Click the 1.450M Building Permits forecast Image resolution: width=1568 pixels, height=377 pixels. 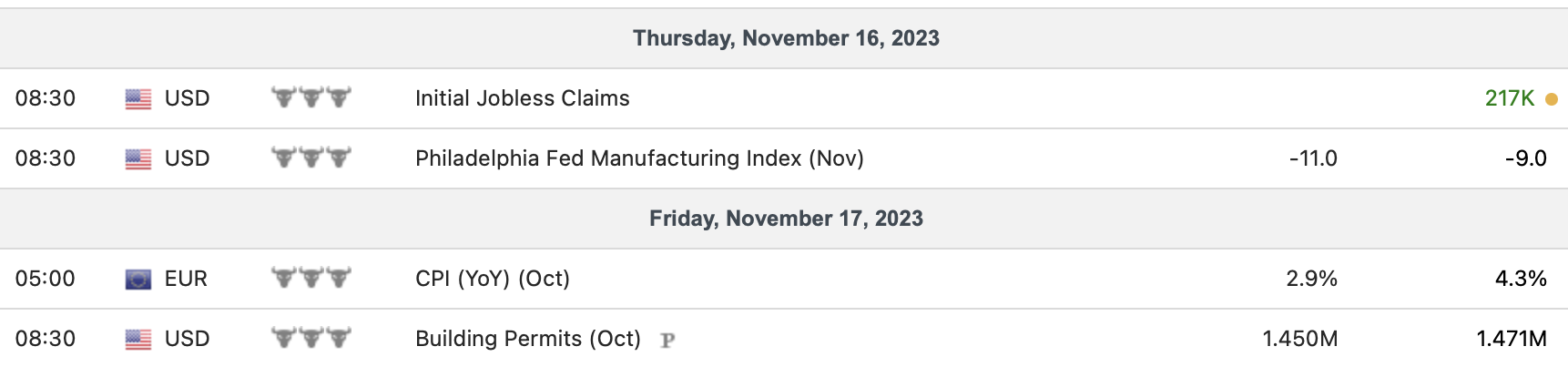coord(1299,339)
